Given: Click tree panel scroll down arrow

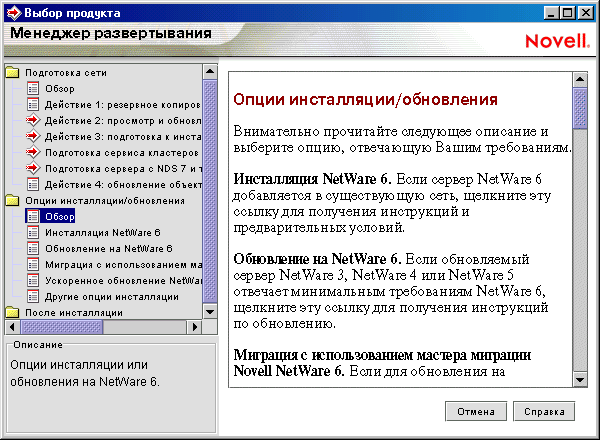Looking at the screenshot, I should pyautogui.click(x=210, y=312).
